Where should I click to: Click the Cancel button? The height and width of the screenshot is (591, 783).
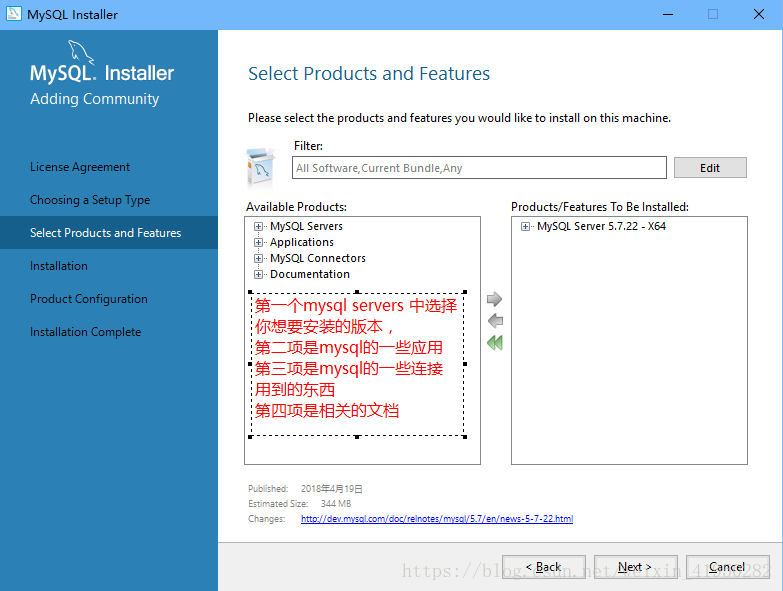(728, 567)
